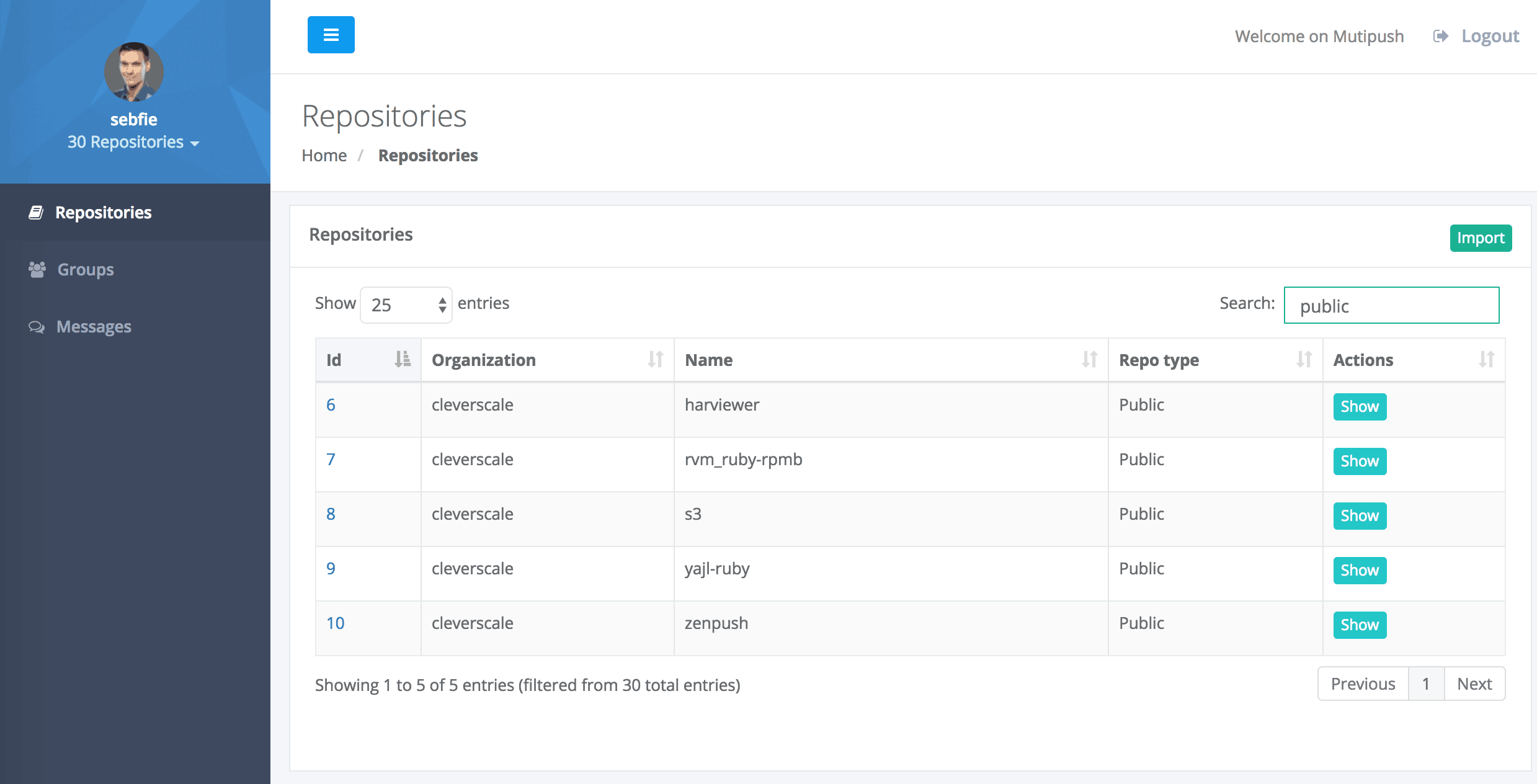Click Public type in the s3 row

click(1141, 514)
